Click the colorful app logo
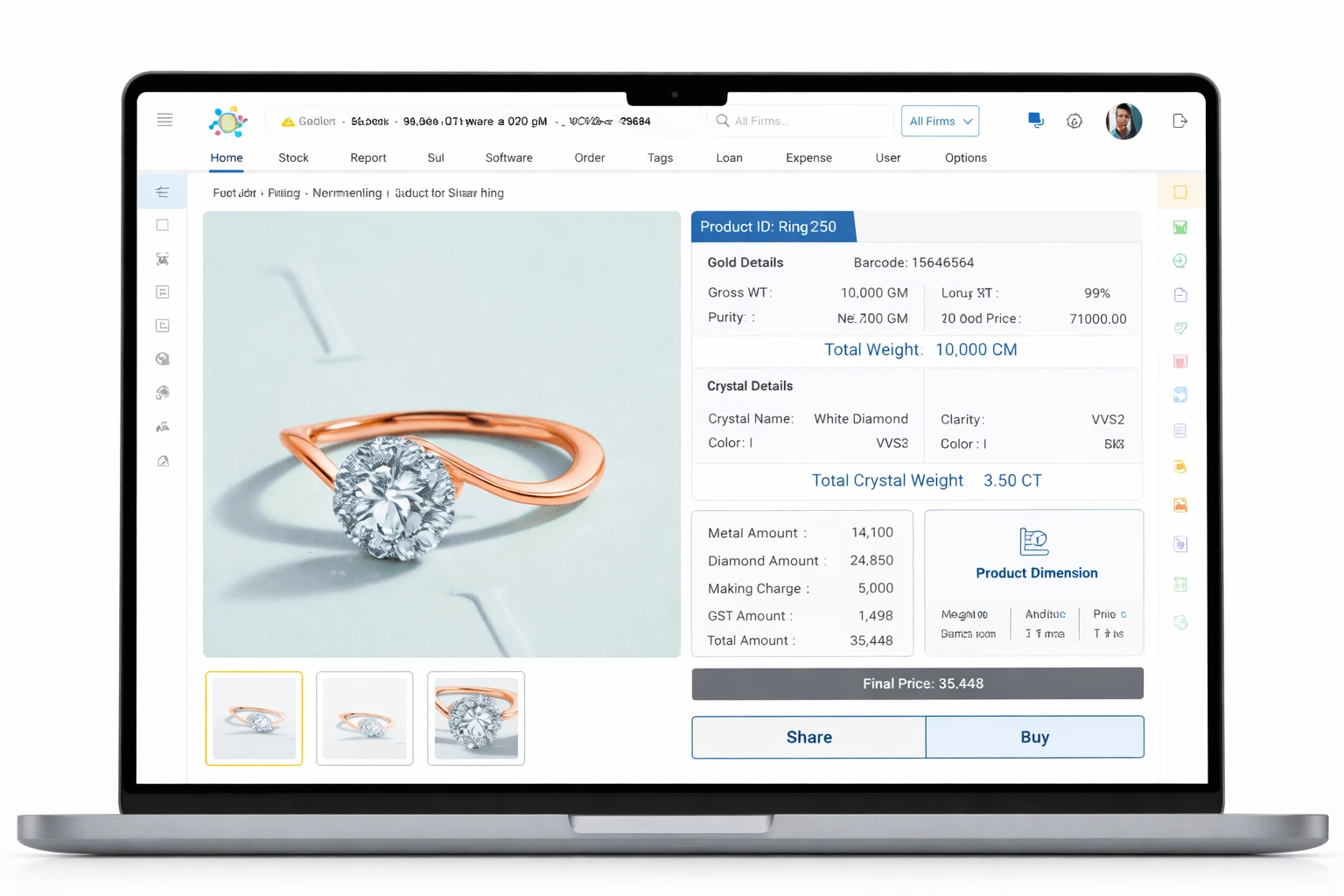Screen dimensions: 1344x896 (227, 122)
